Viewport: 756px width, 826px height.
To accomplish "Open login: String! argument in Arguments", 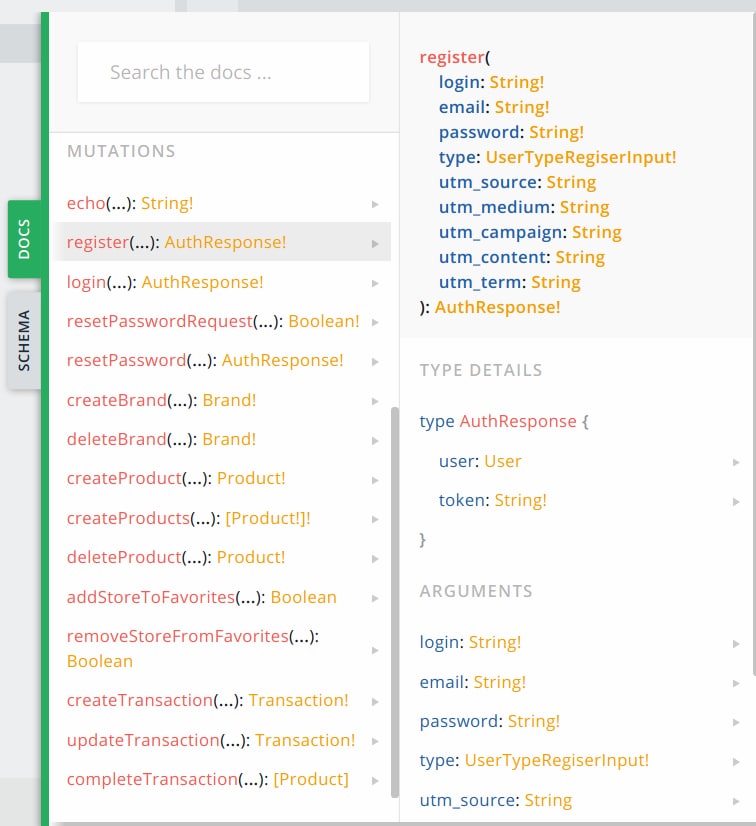I will pyautogui.click(x=470, y=642).
